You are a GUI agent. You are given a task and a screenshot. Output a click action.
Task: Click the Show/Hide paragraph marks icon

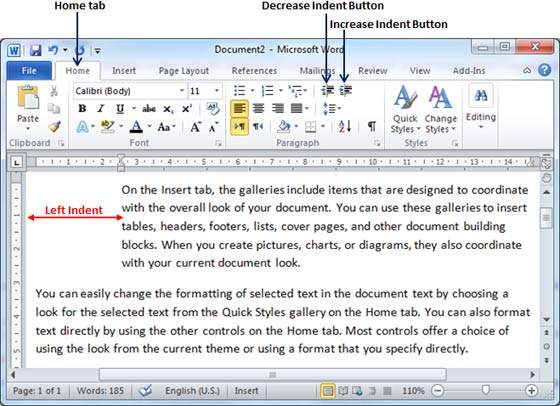(x=372, y=126)
